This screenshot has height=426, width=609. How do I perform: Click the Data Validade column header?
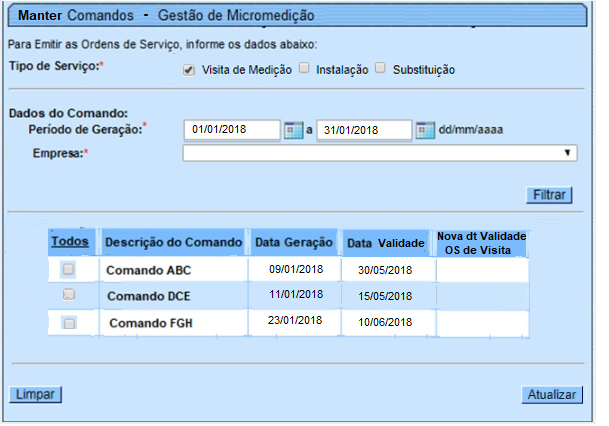386,243
